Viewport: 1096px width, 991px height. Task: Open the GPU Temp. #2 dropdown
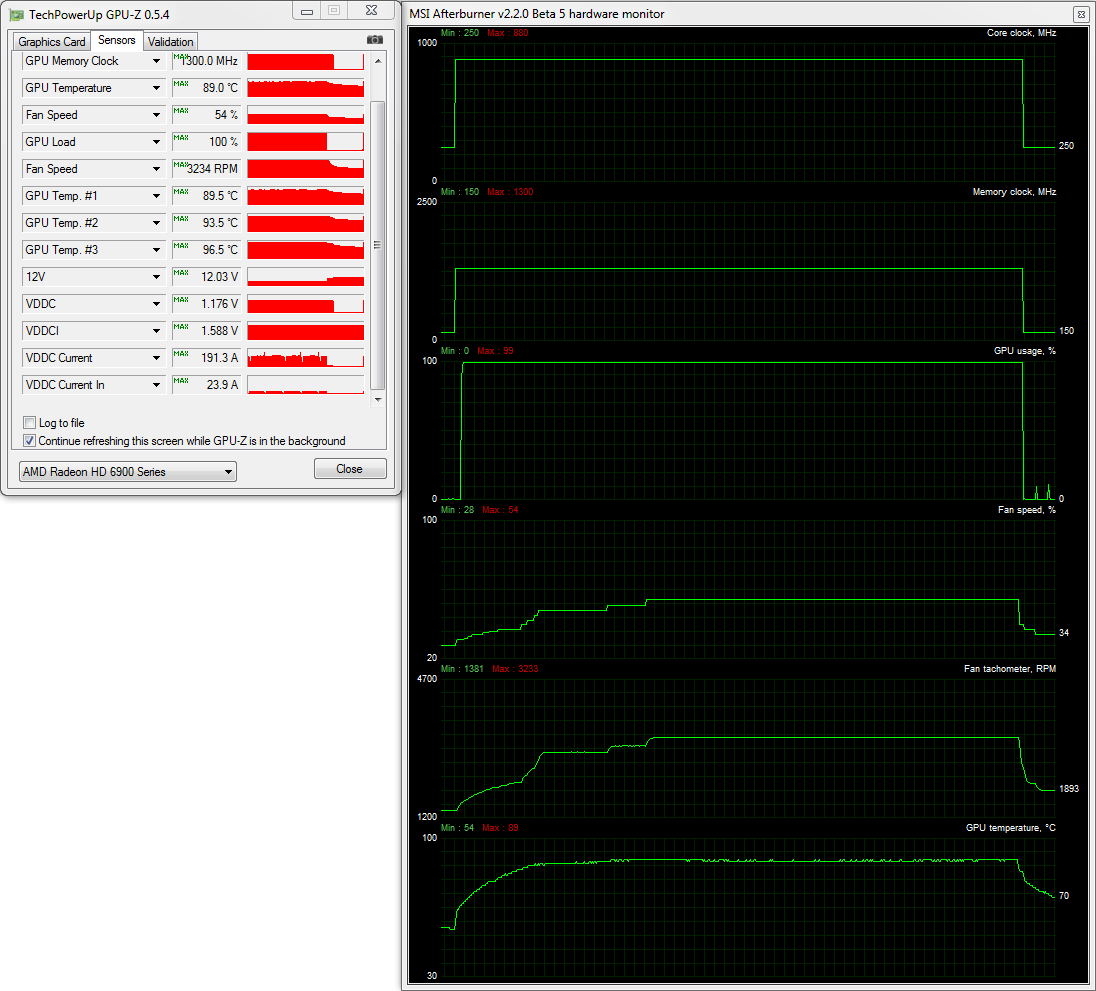click(x=156, y=223)
